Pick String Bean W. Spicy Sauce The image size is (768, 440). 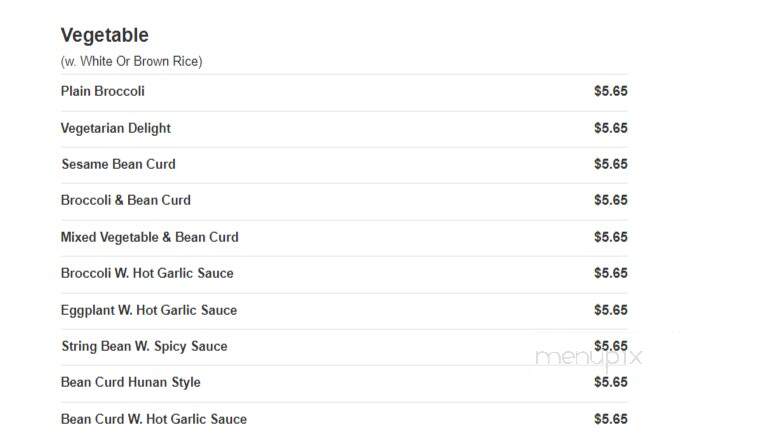pos(144,346)
